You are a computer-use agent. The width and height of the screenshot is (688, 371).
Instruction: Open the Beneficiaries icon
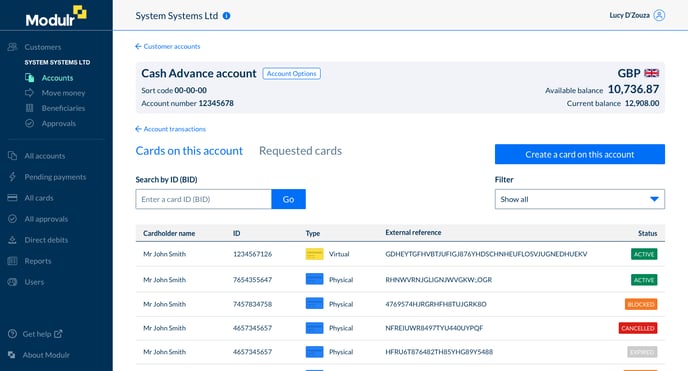(x=29, y=108)
